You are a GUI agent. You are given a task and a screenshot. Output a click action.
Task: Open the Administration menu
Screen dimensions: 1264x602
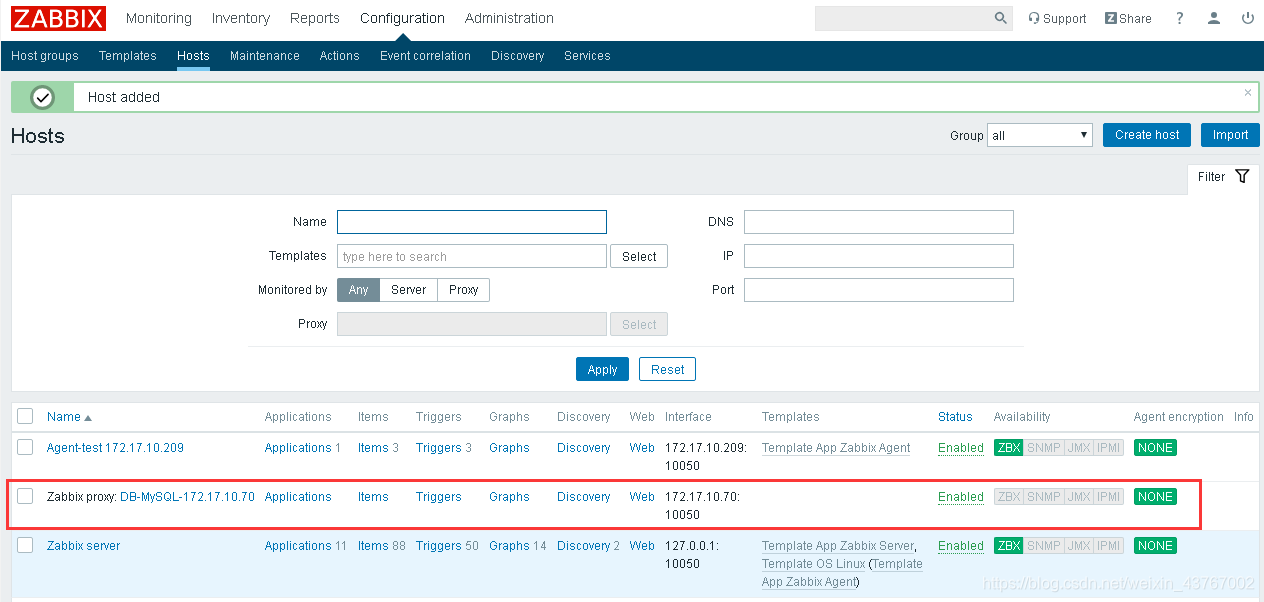(509, 18)
